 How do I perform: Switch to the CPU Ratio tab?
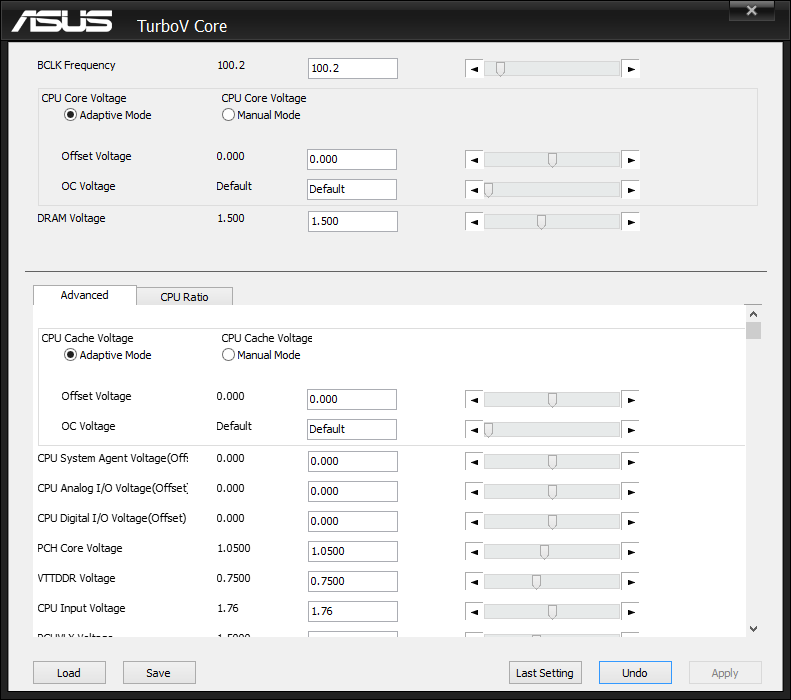pos(184,297)
